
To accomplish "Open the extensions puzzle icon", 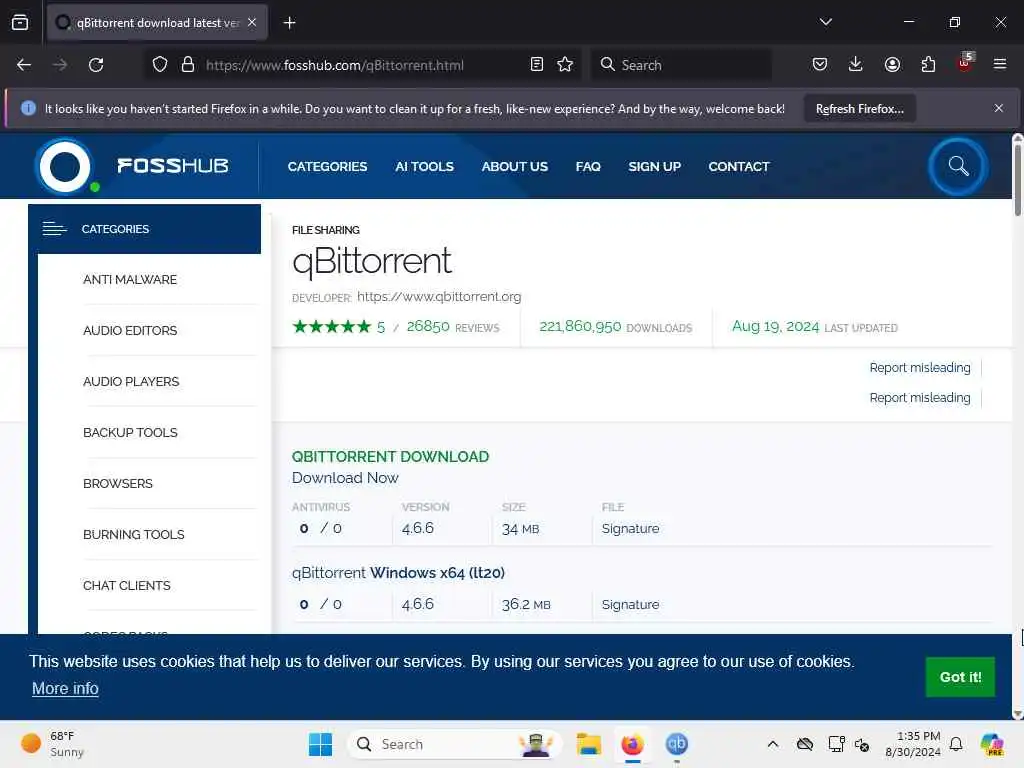I will pos(928,65).
